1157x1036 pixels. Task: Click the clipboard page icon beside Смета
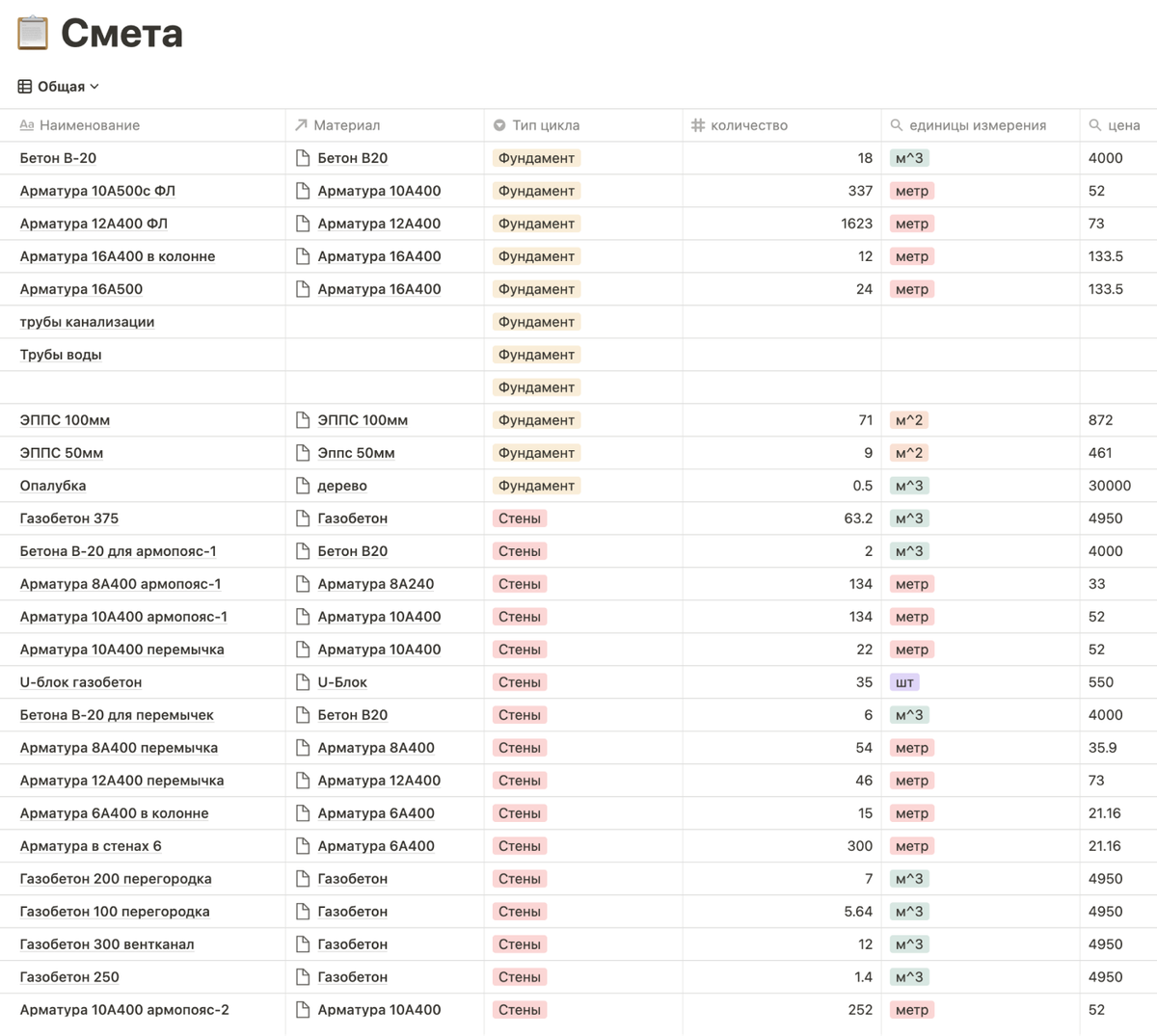[x=33, y=33]
